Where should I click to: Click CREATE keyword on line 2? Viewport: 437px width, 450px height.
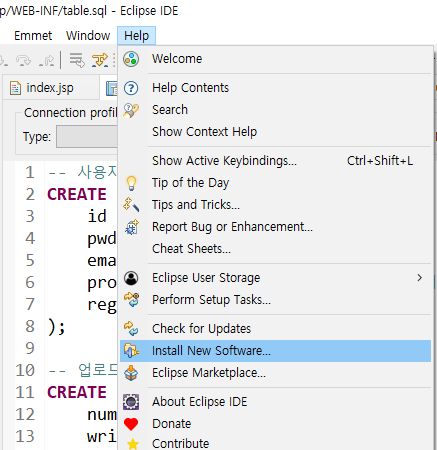point(77,194)
